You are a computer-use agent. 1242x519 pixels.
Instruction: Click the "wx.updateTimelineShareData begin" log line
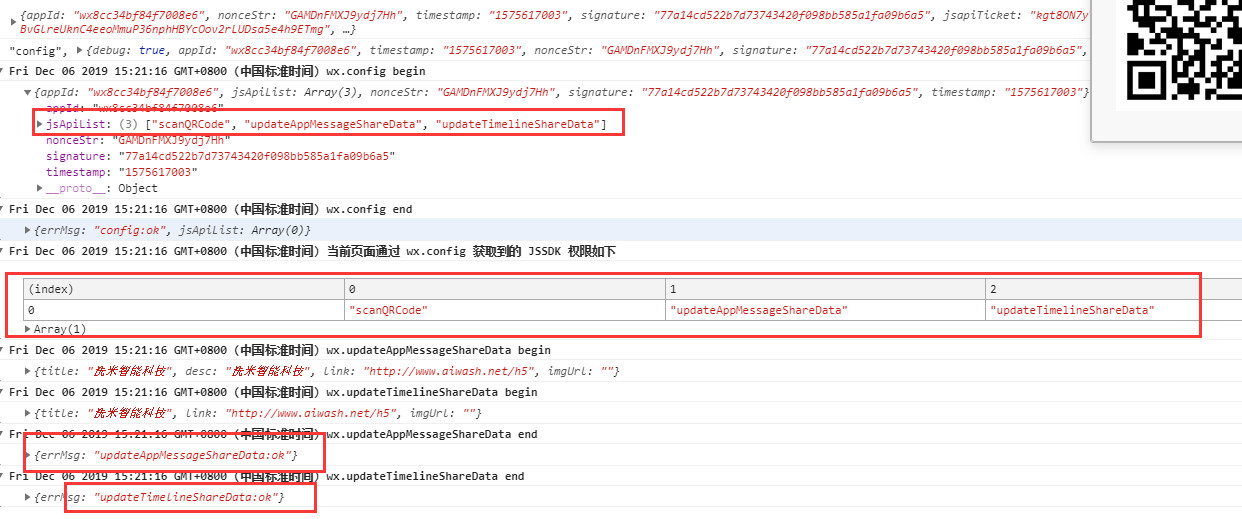pos(273,392)
